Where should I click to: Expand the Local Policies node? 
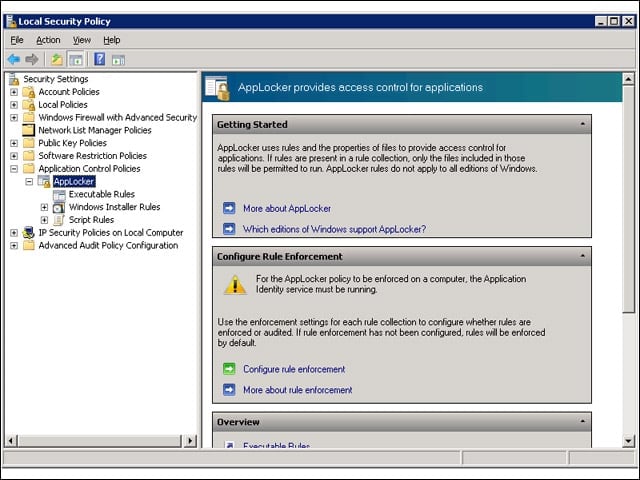[x=14, y=104]
